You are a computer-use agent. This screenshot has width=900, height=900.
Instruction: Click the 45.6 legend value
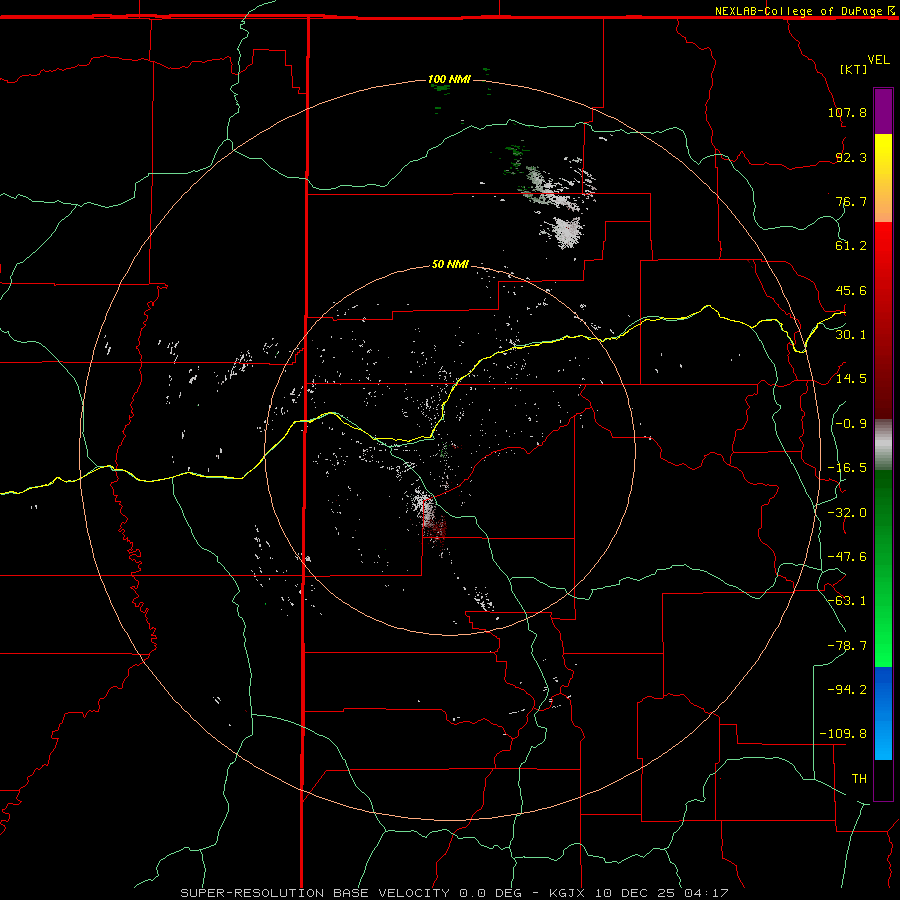point(851,290)
